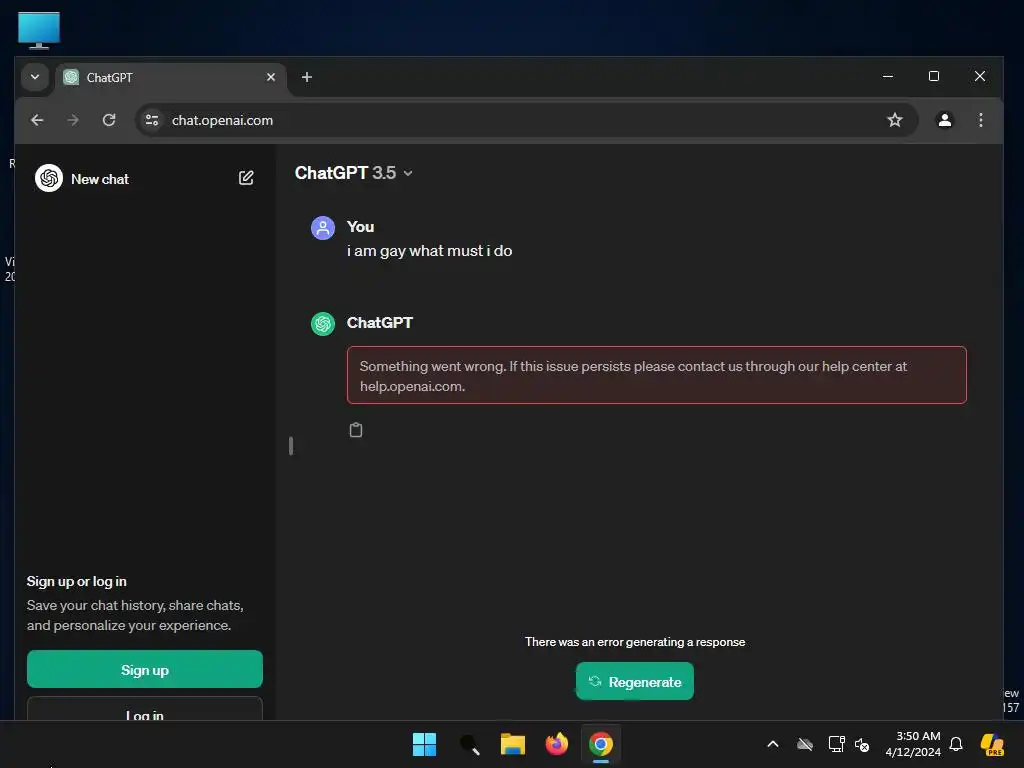Click the sidebar collapse handle
The image size is (1024, 768).
pos(291,446)
